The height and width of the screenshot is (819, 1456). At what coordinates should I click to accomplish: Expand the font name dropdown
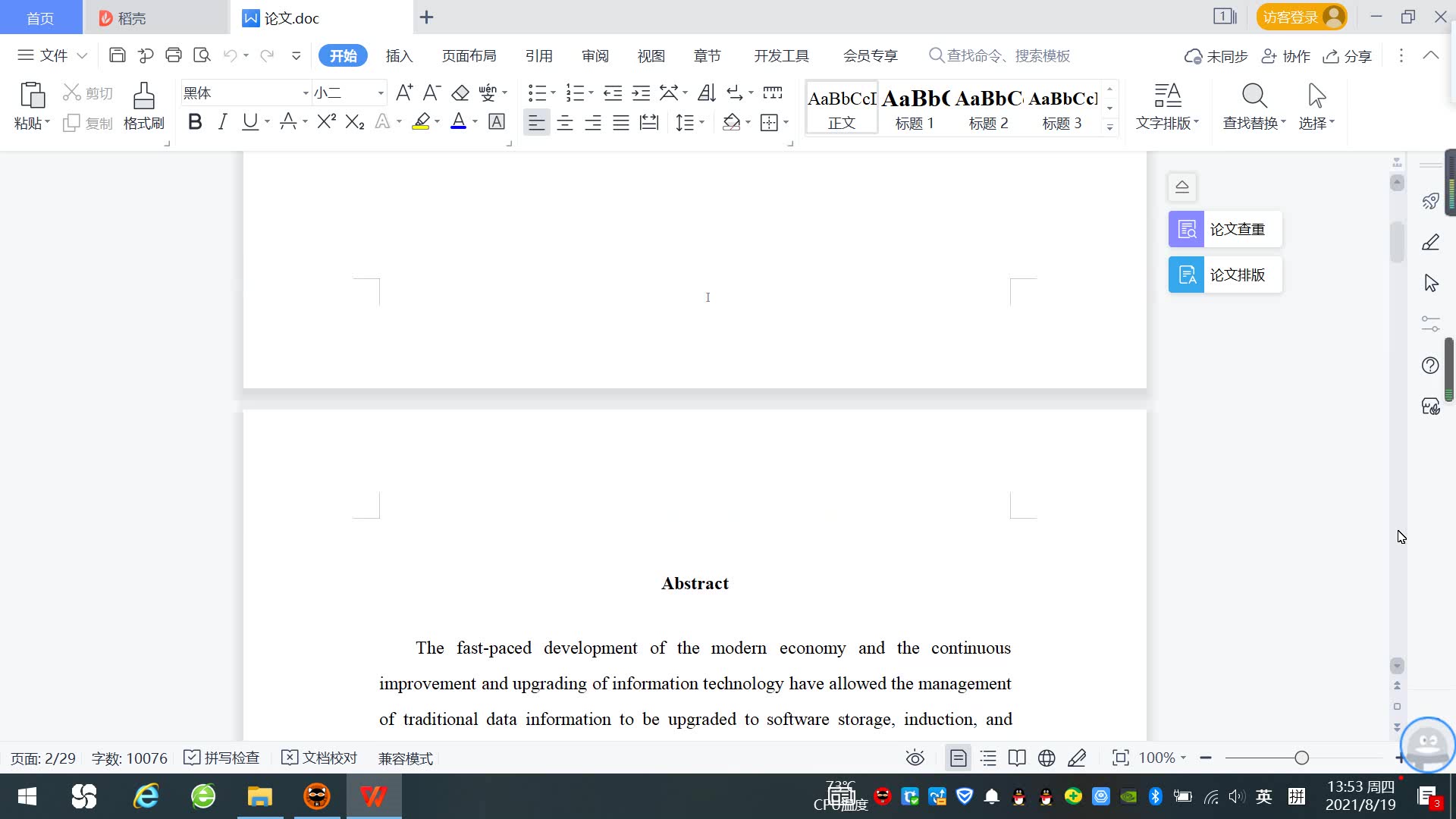click(x=306, y=93)
